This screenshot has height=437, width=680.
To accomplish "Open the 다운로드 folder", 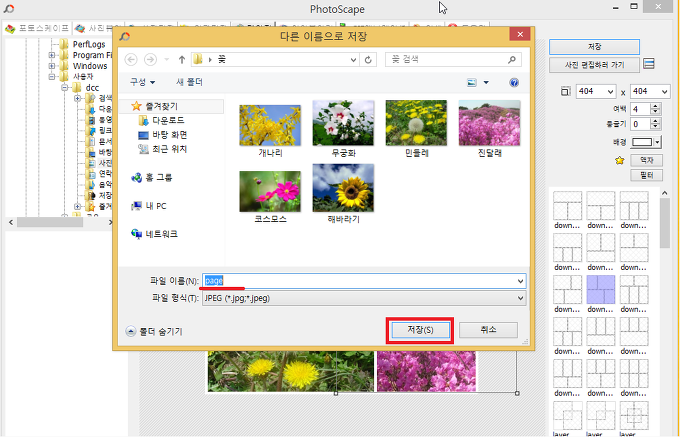I will pyautogui.click(x=168, y=120).
